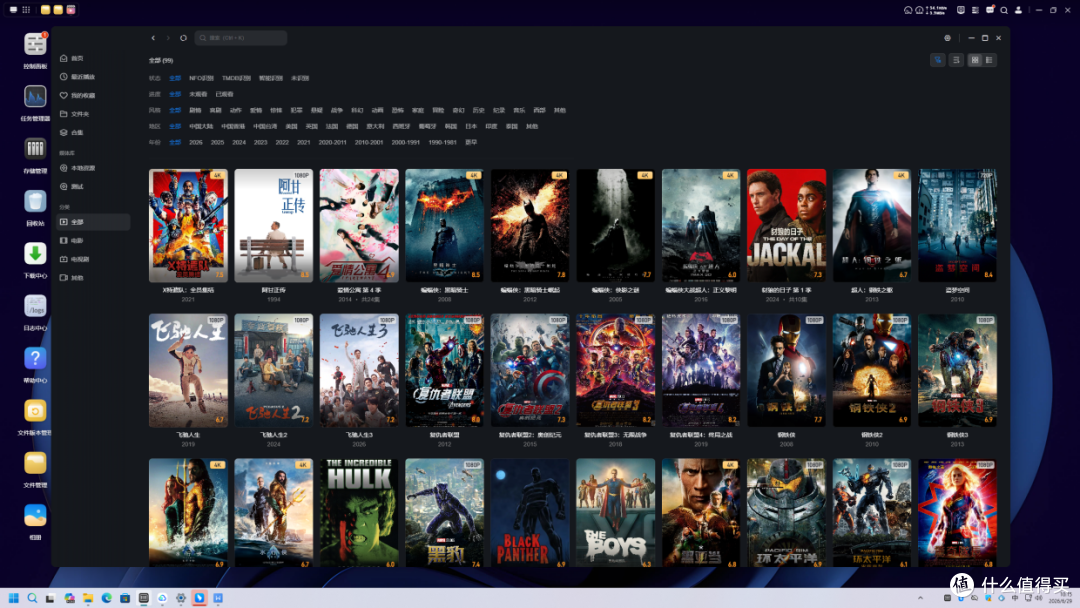
Task: Filter status by 未识别
Action: [300, 78]
